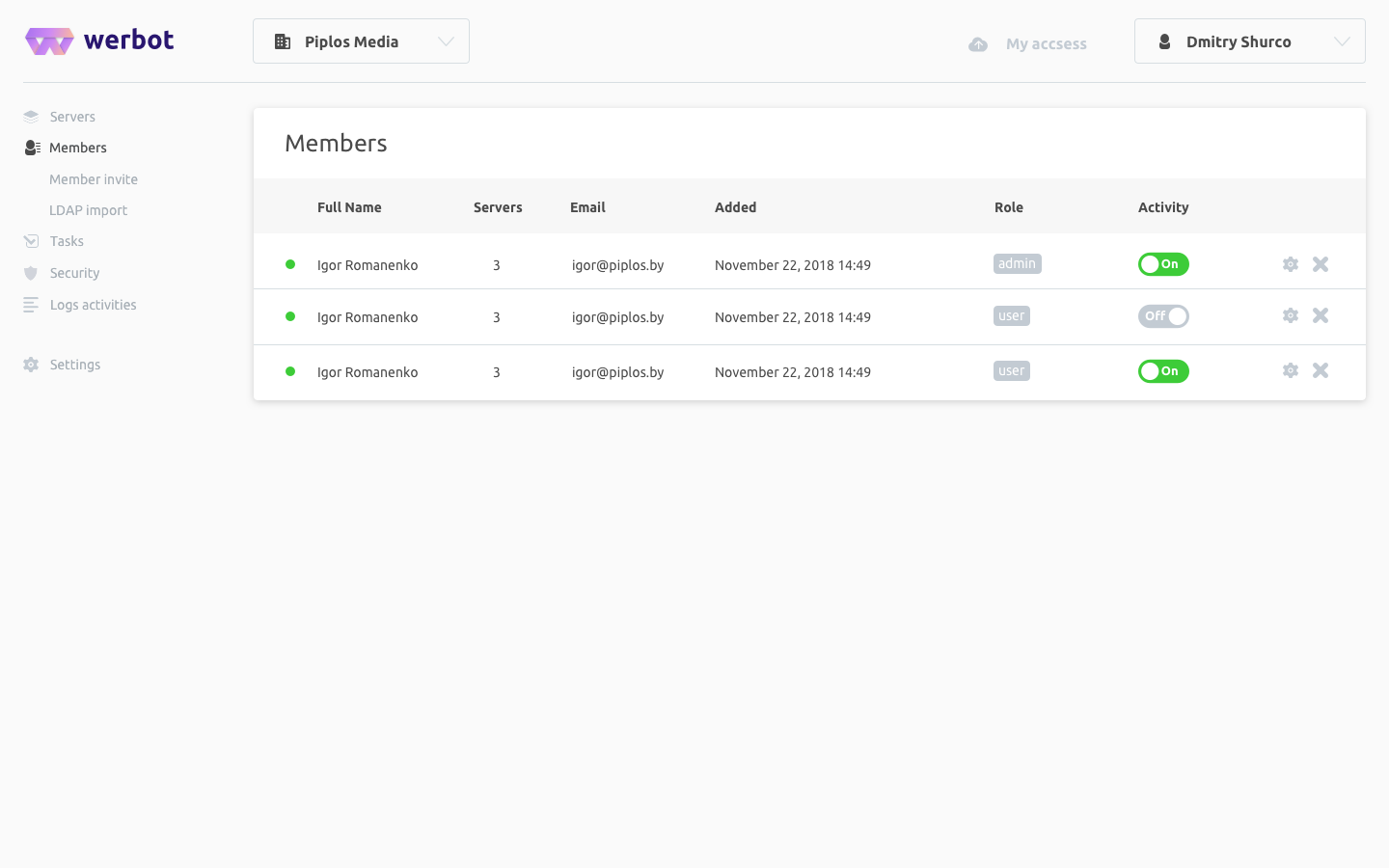Sort by the Role column header
This screenshot has height=868, width=1389.
(1009, 207)
